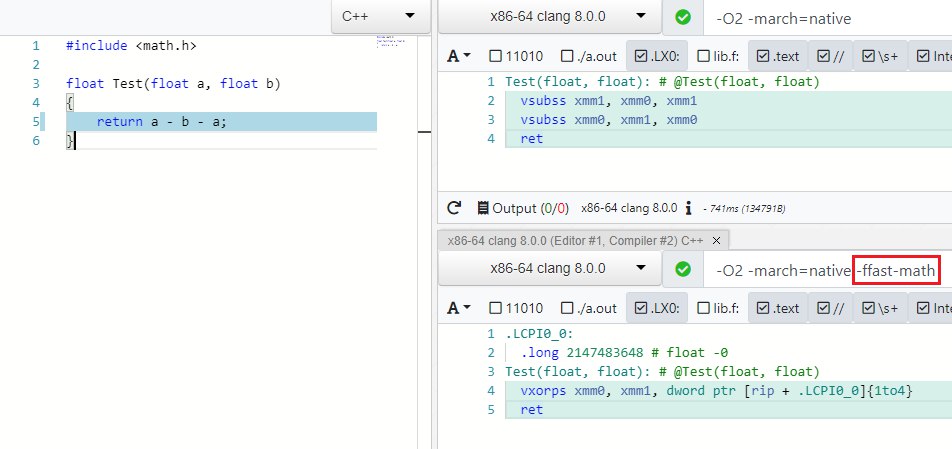Click bottom compiler green checkmark status icon
This screenshot has height=449, width=952.
coord(682,269)
